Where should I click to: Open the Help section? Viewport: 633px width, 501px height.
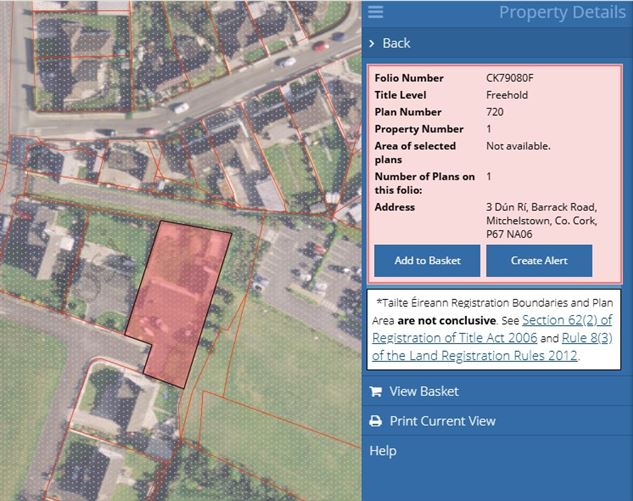click(x=383, y=451)
